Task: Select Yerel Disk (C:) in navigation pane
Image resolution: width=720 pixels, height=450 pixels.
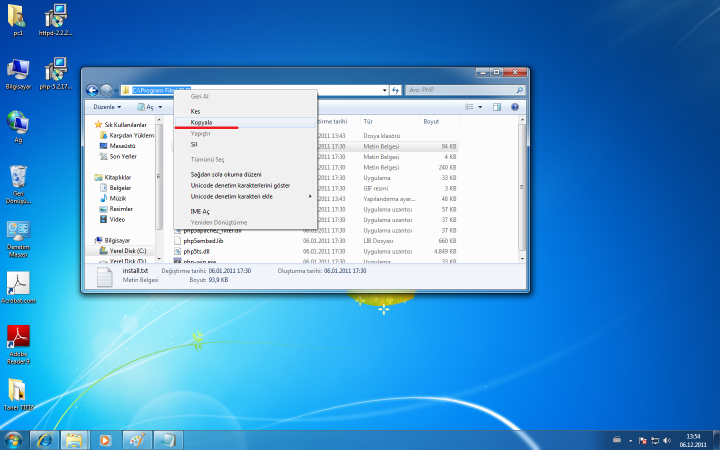Action: tap(127, 251)
